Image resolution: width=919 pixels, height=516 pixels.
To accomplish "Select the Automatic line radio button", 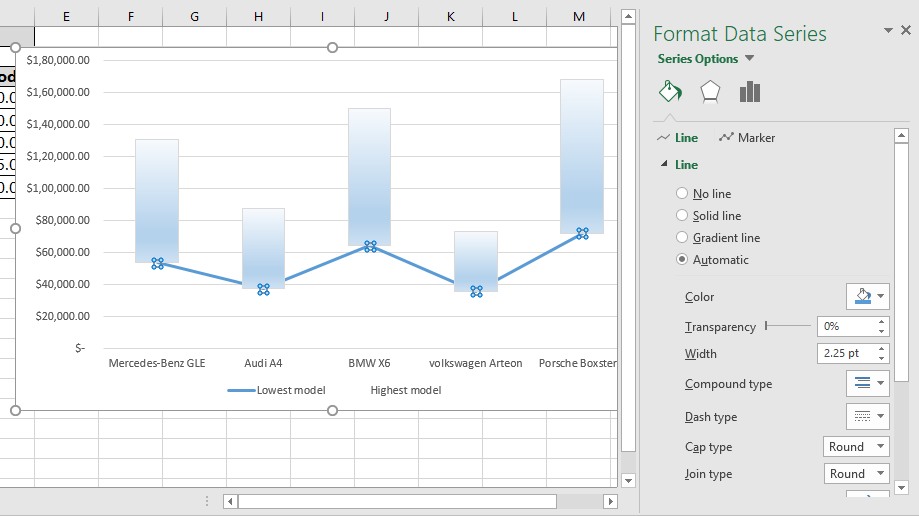I will coord(682,259).
